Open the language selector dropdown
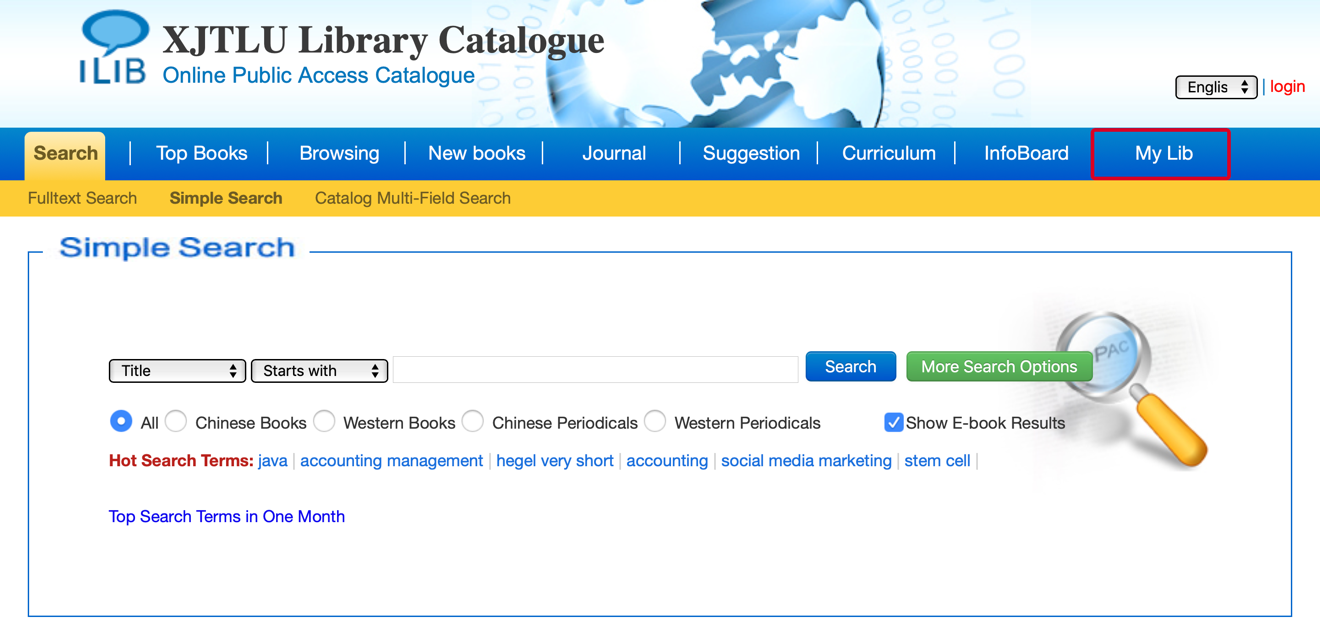This screenshot has width=1320, height=631. point(1215,87)
